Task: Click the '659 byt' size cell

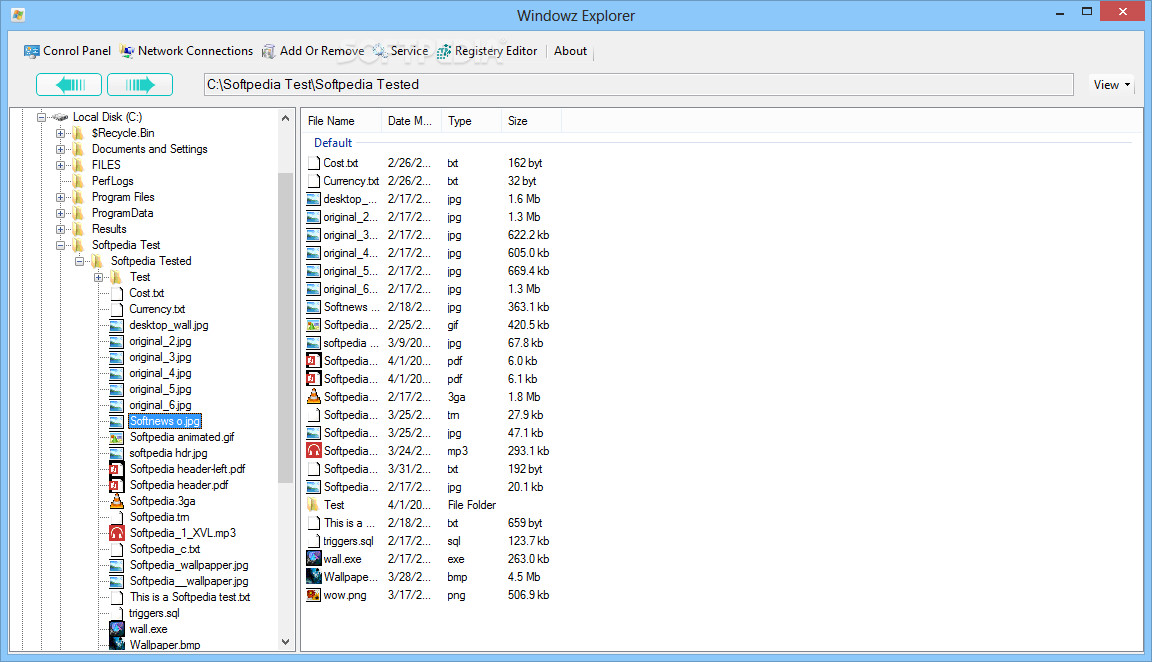Action: 525,523
